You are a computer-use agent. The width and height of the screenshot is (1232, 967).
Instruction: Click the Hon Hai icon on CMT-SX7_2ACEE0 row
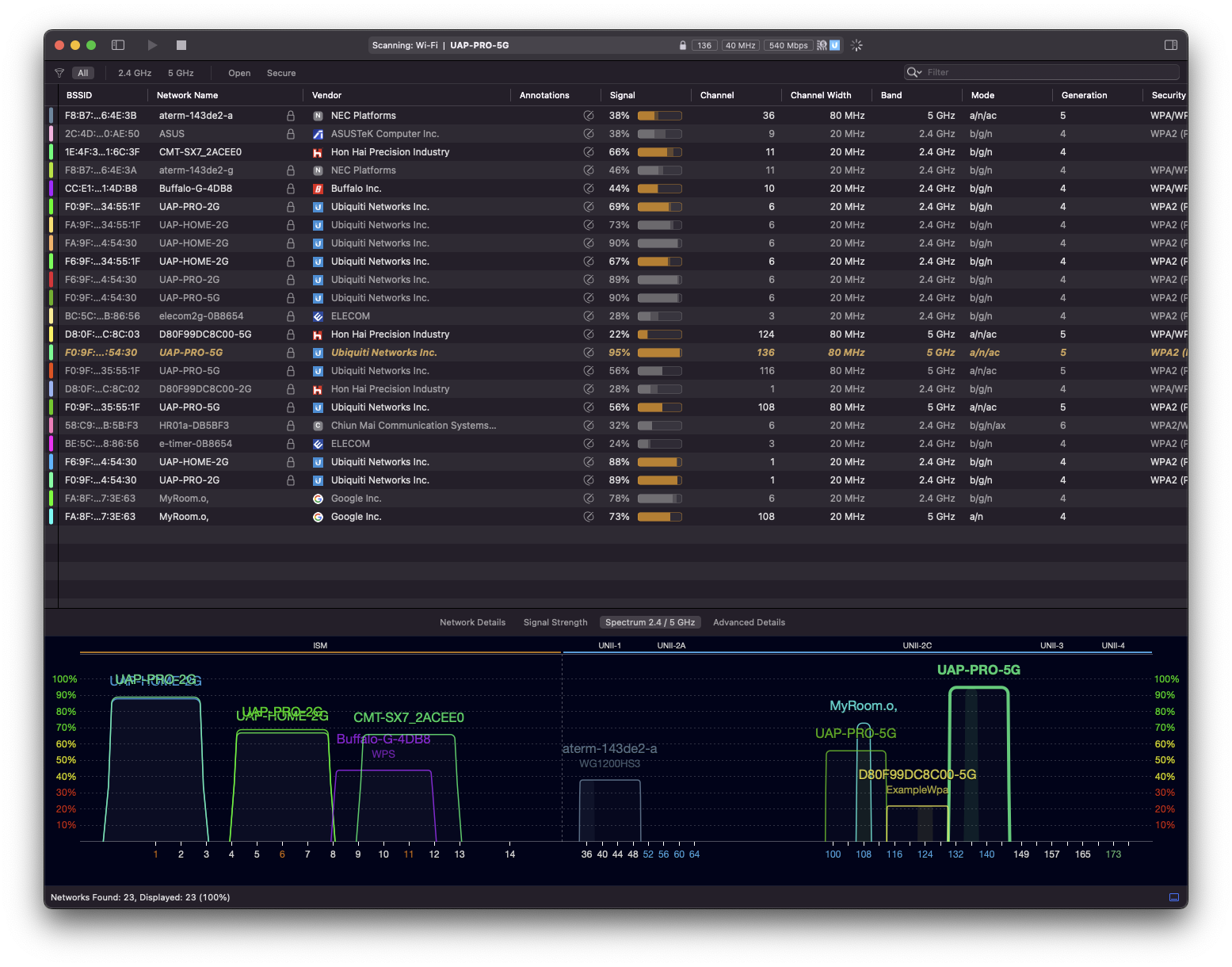pos(318,152)
